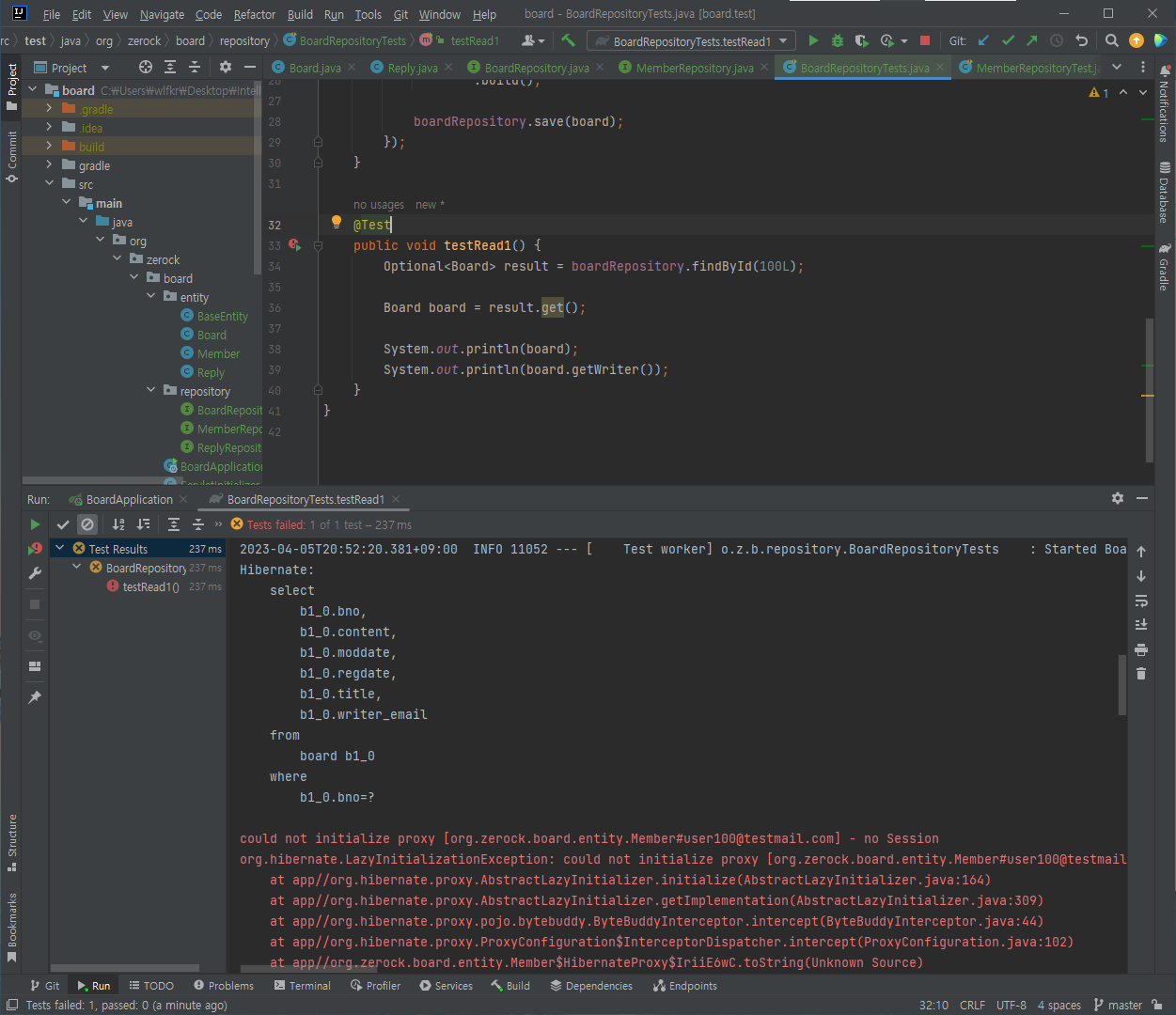Collapse the entity package node

pos(150,297)
